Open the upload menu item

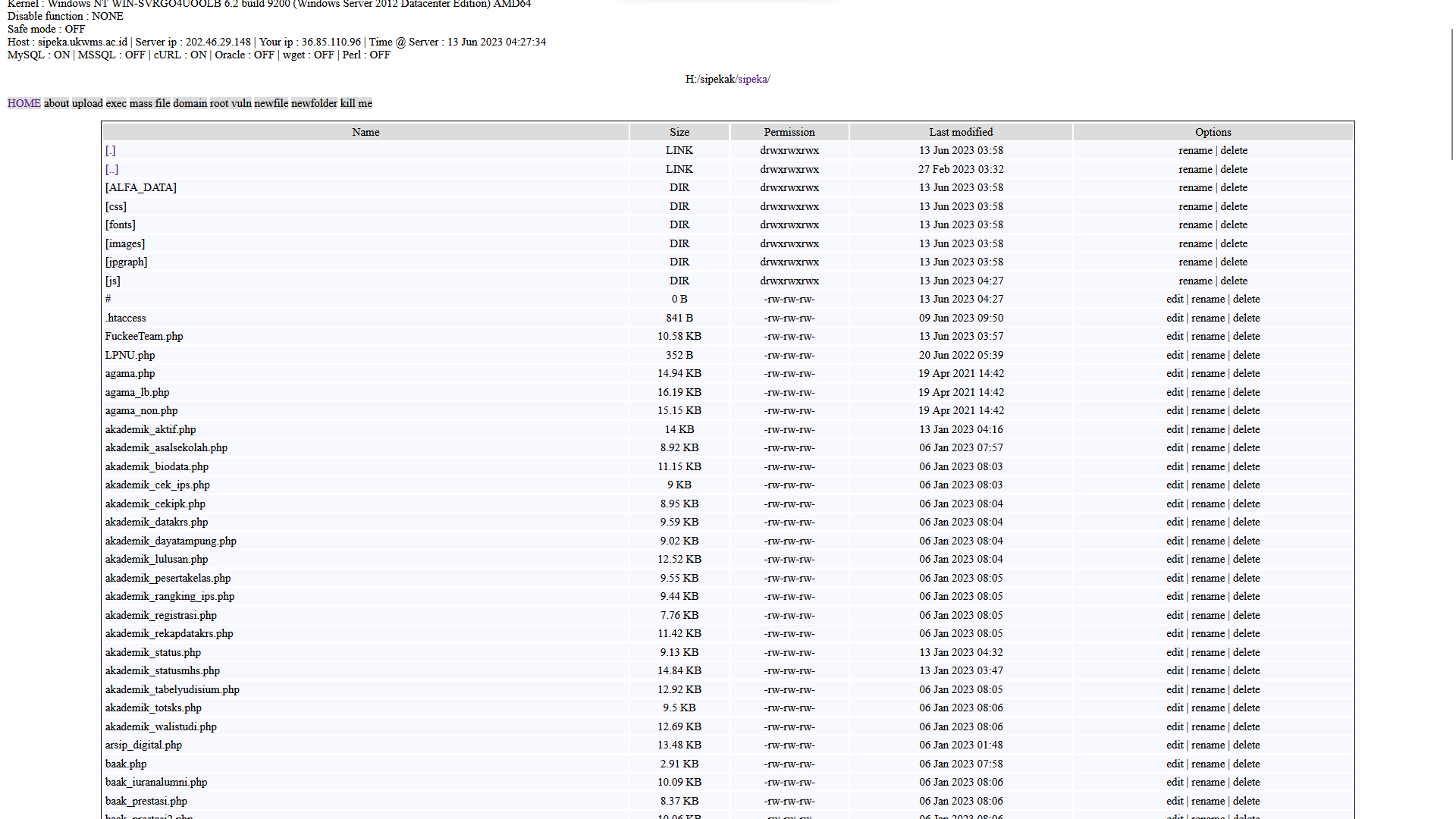click(87, 103)
